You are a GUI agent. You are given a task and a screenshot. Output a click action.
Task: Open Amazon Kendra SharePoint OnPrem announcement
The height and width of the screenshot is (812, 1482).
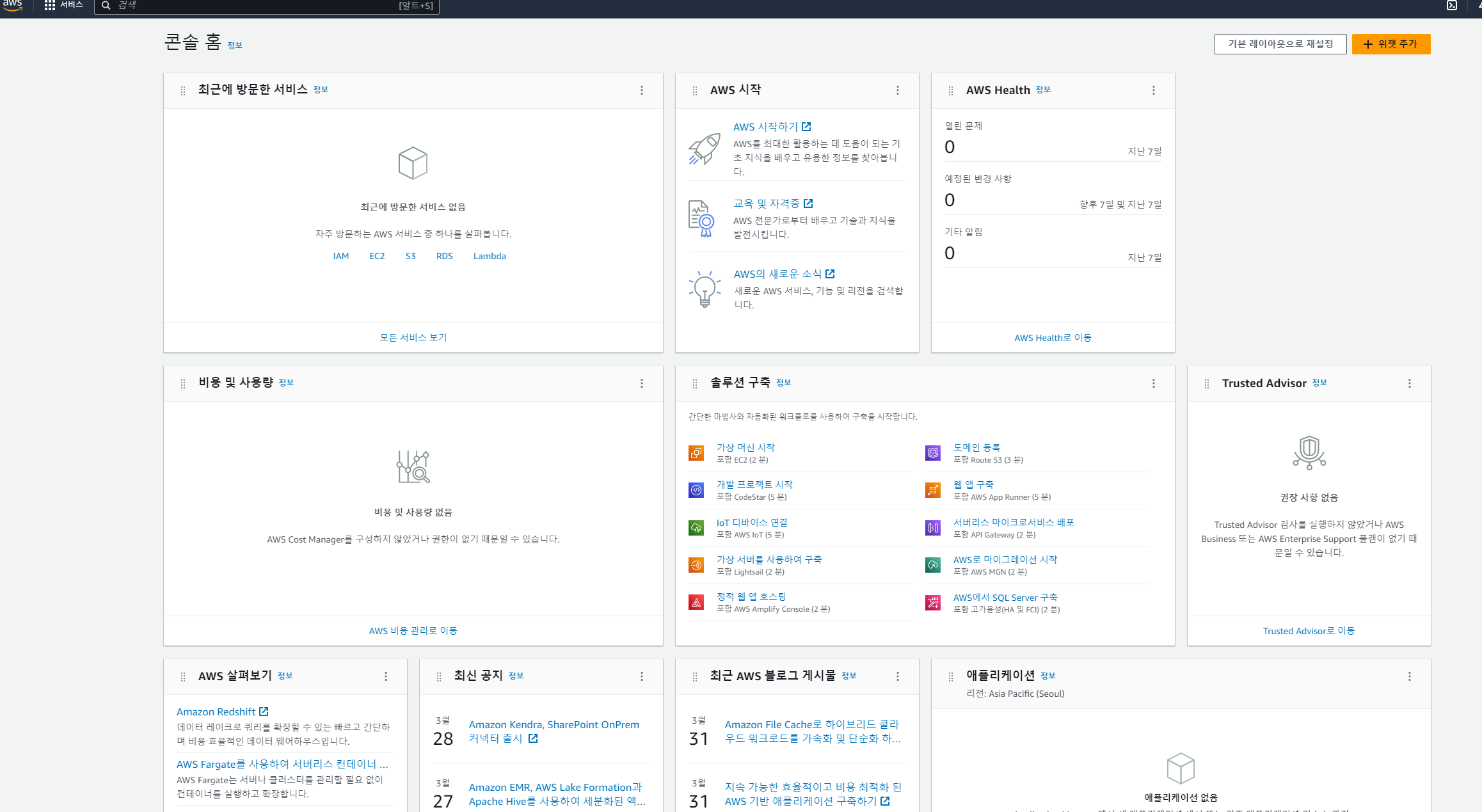(x=554, y=731)
